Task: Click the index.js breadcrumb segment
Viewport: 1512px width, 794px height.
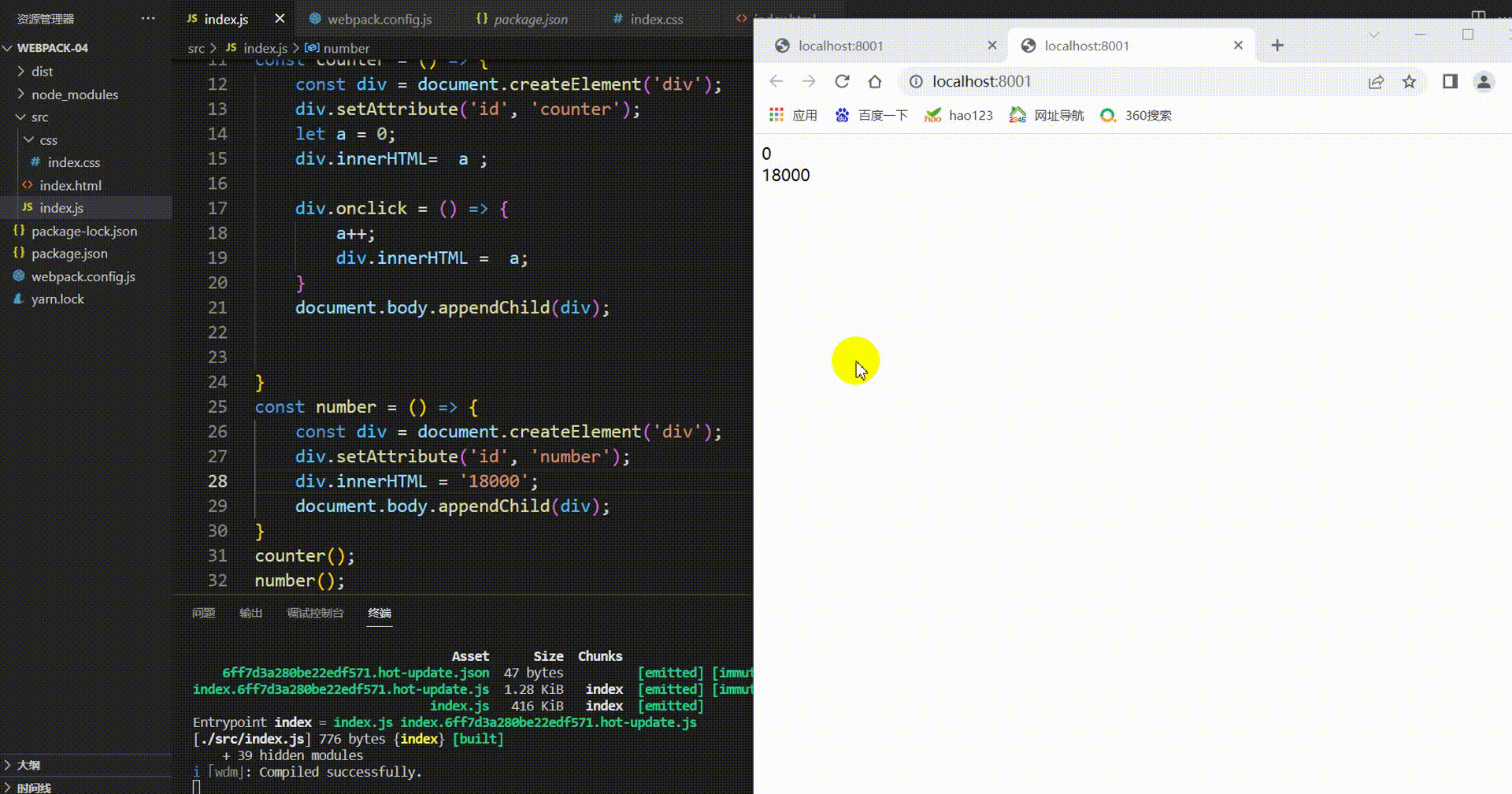Action: (x=265, y=48)
